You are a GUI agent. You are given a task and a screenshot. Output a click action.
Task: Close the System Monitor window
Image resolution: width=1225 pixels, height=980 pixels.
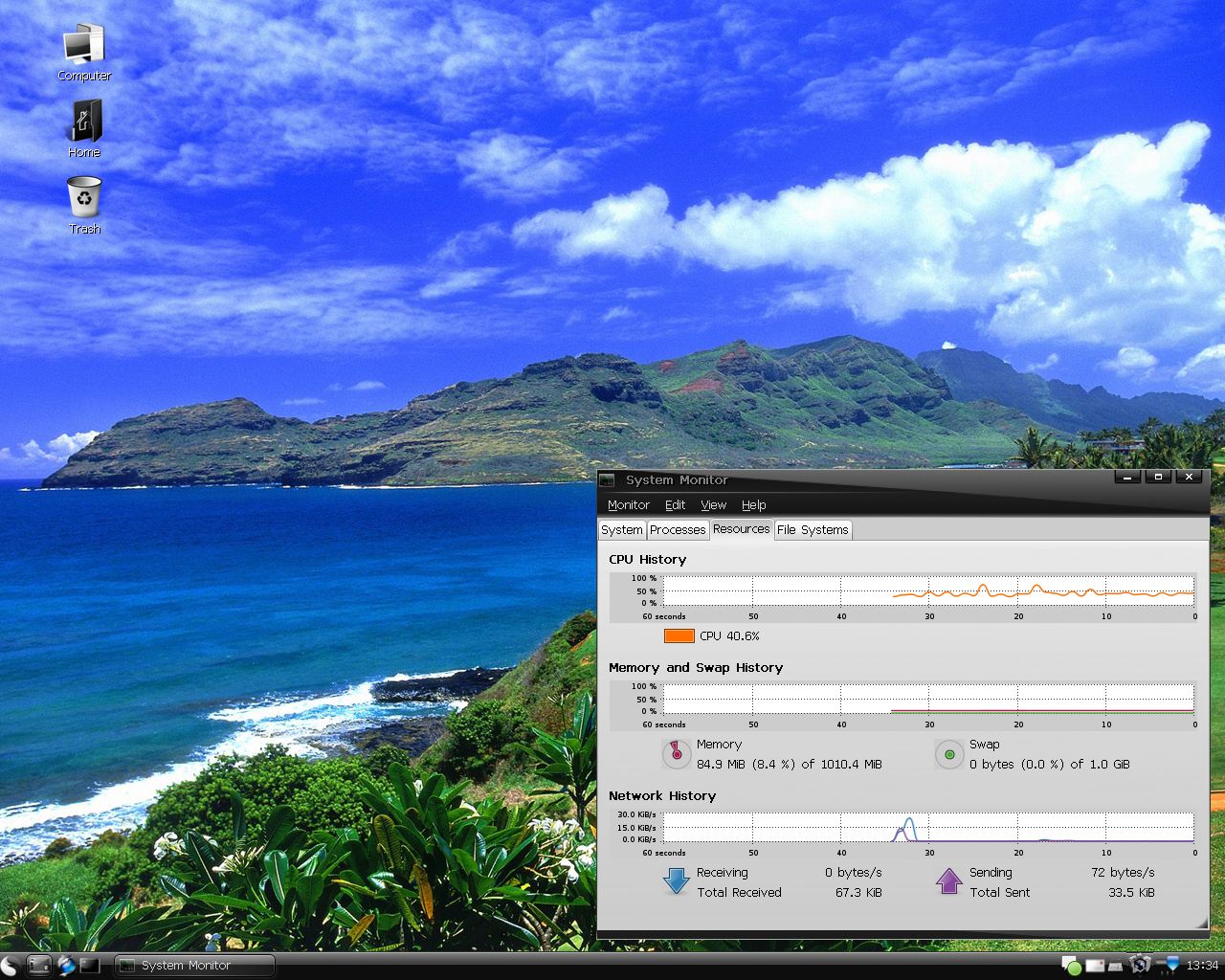pyautogui.click(x=1189, y=477)
